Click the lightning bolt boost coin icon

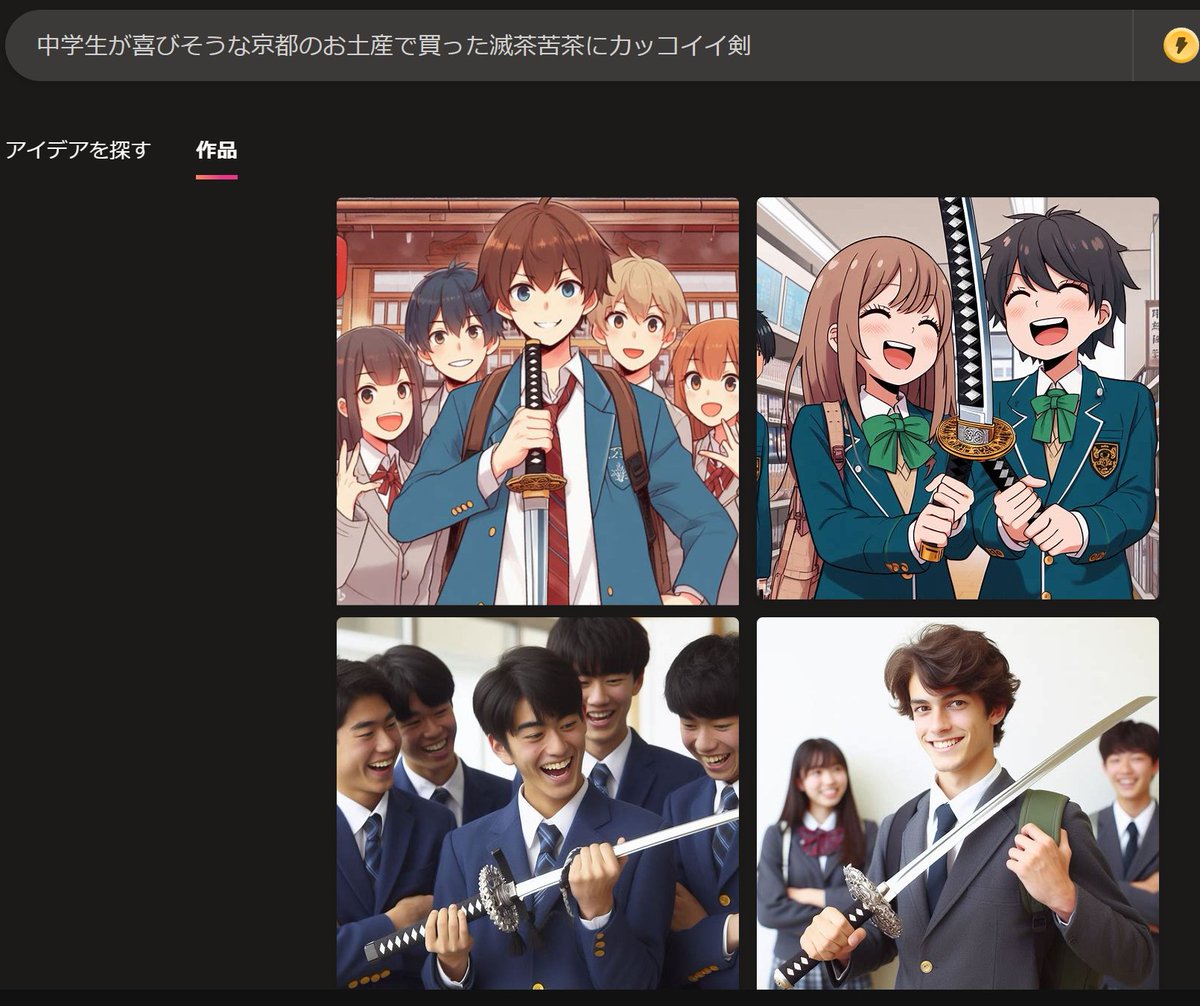coord(1180,45)
